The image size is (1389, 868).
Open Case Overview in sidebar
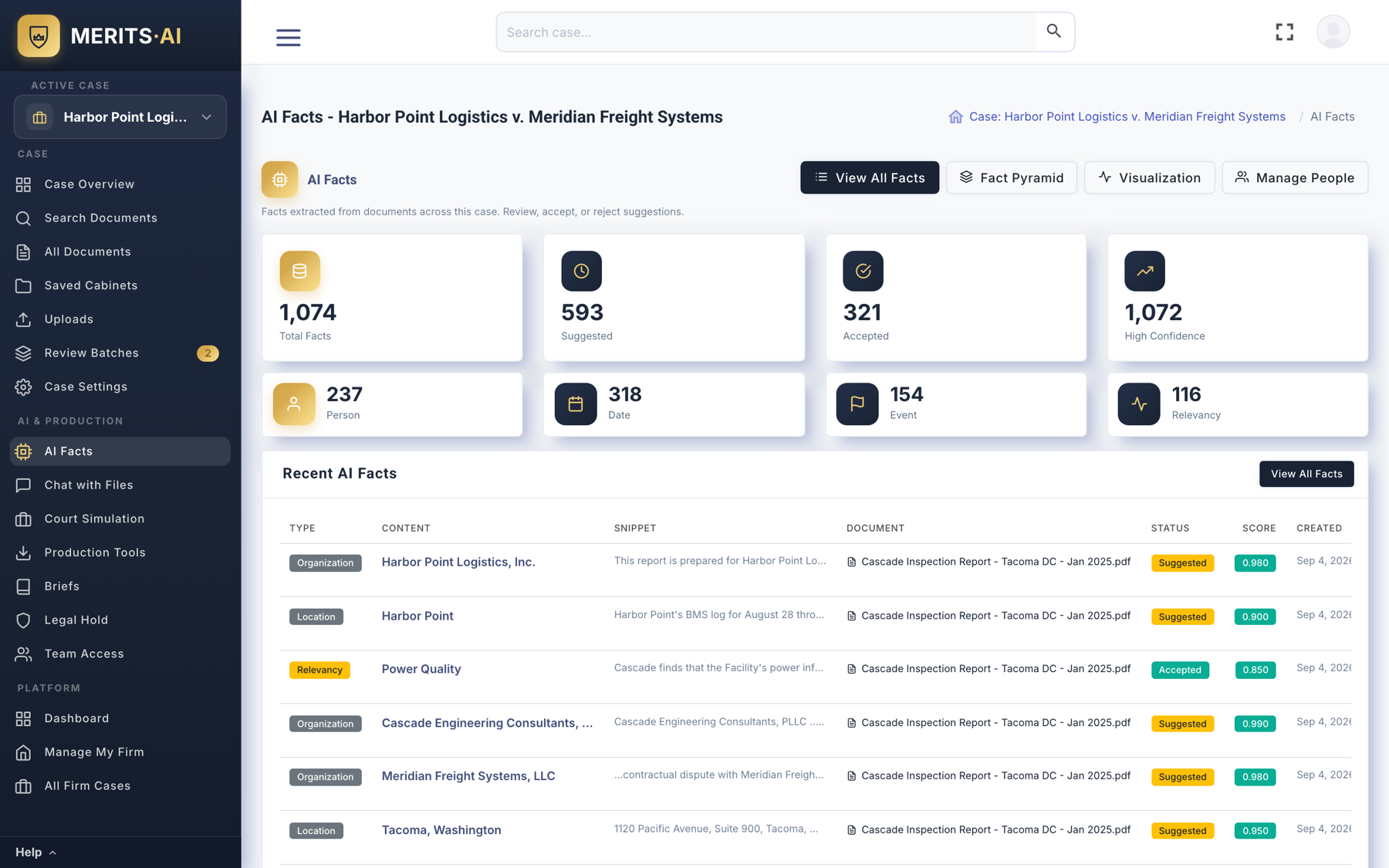click(120, 184)
